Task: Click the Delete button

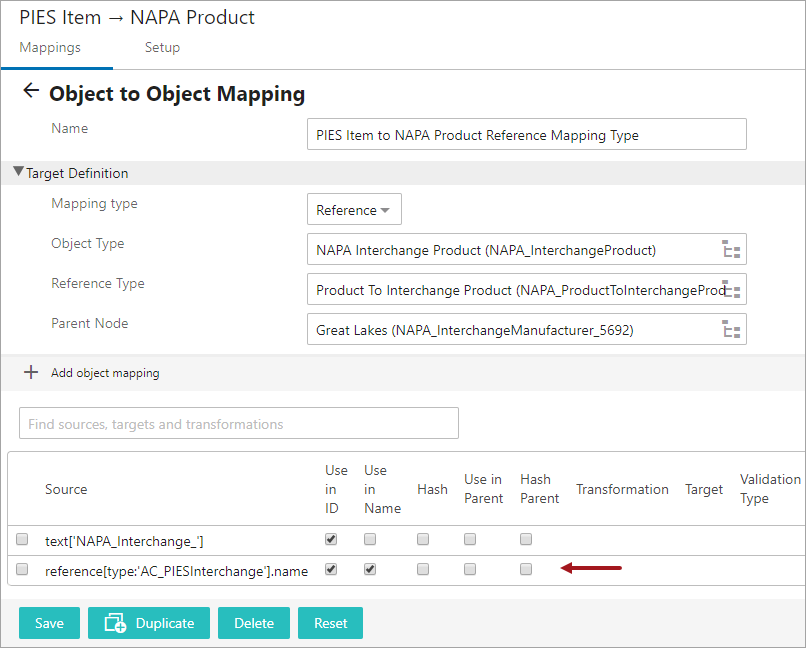Action: pos(254,623)
